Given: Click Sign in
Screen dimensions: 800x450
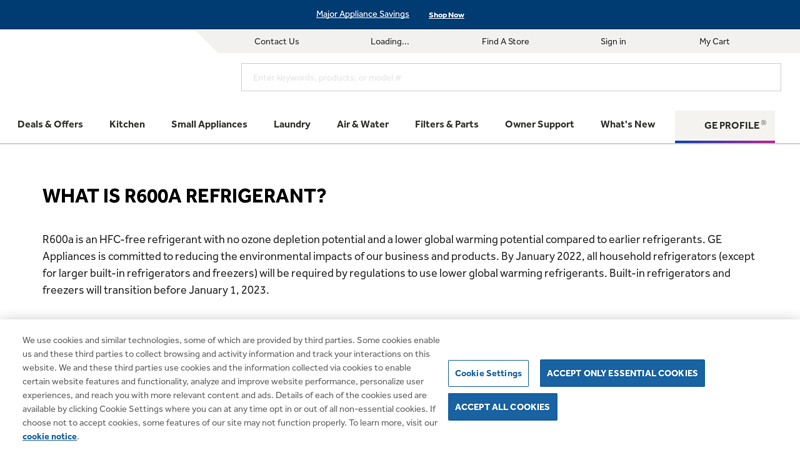Looking at the screenshot, I should (x=613, y=41).
